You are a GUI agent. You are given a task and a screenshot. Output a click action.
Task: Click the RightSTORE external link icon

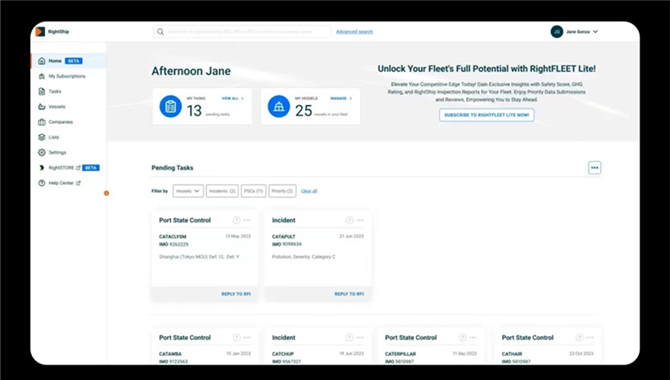[78, 168]
